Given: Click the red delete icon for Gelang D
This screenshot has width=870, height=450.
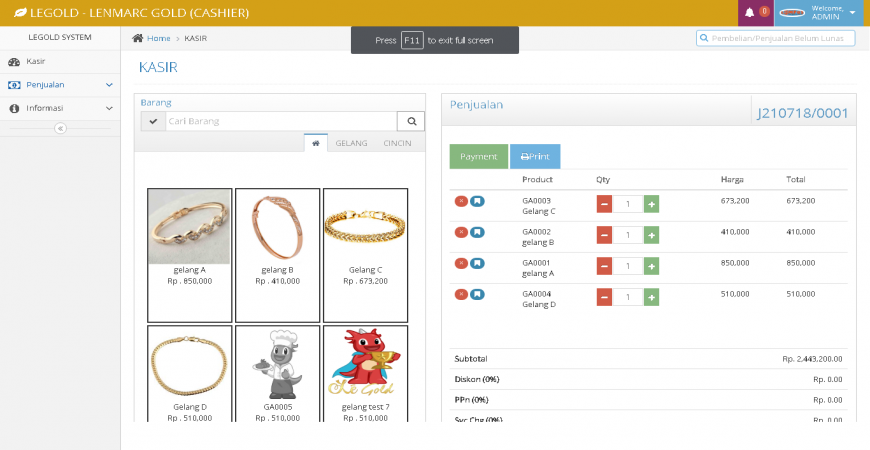Looking at the screenshot, I should (461, 294).
